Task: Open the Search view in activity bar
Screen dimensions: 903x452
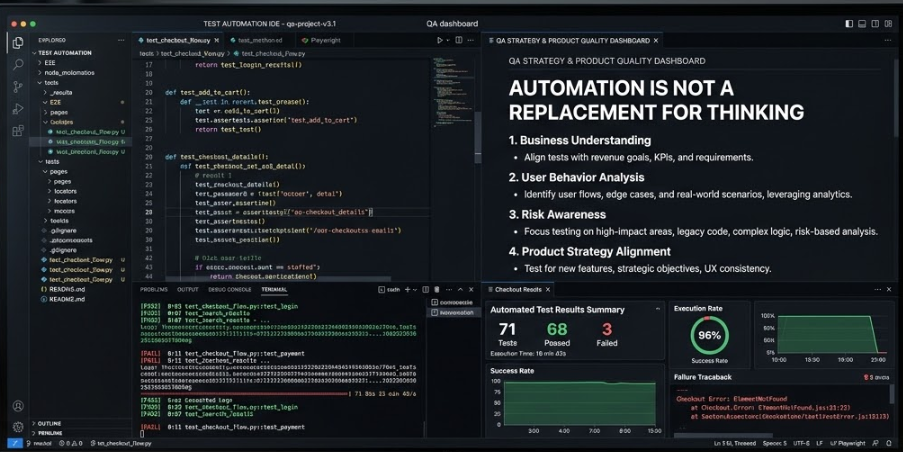Action: (17, 64)
